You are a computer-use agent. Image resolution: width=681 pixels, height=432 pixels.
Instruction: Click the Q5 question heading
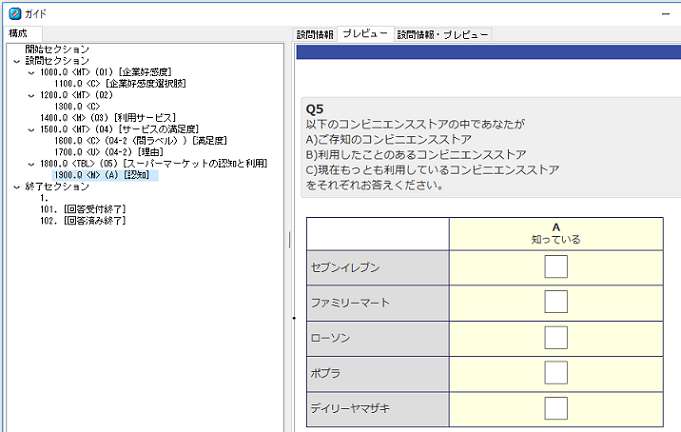pyautogui.click(x=314, y=109)
